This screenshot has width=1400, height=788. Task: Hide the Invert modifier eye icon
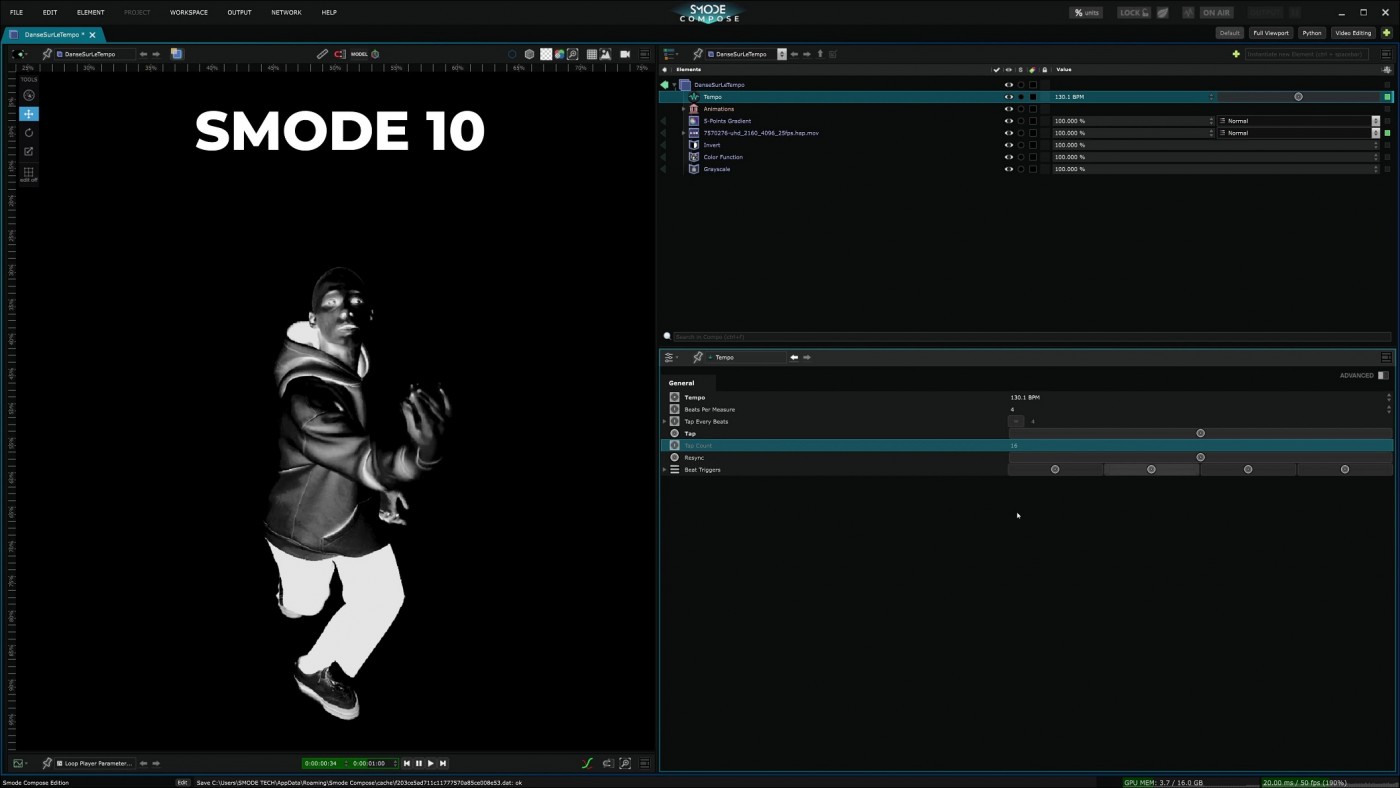pyautogui.click(x=1008, y=145)
